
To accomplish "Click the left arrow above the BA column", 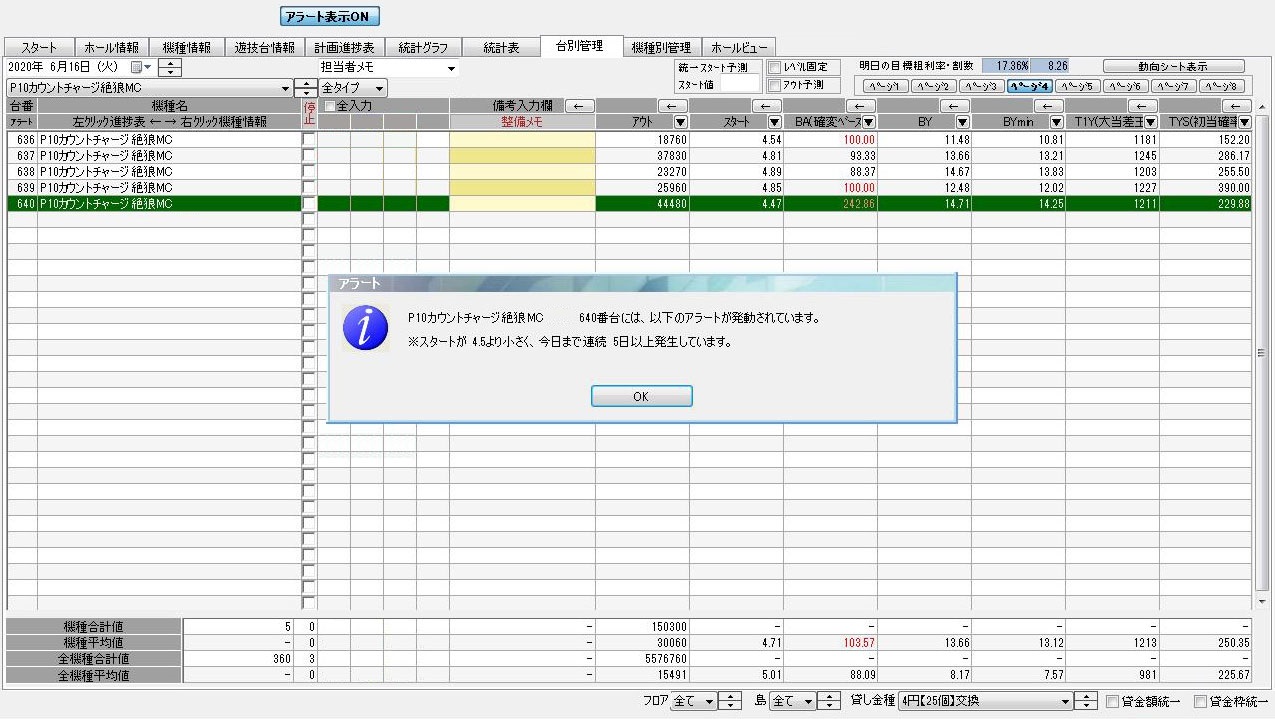I will point(860,106).
